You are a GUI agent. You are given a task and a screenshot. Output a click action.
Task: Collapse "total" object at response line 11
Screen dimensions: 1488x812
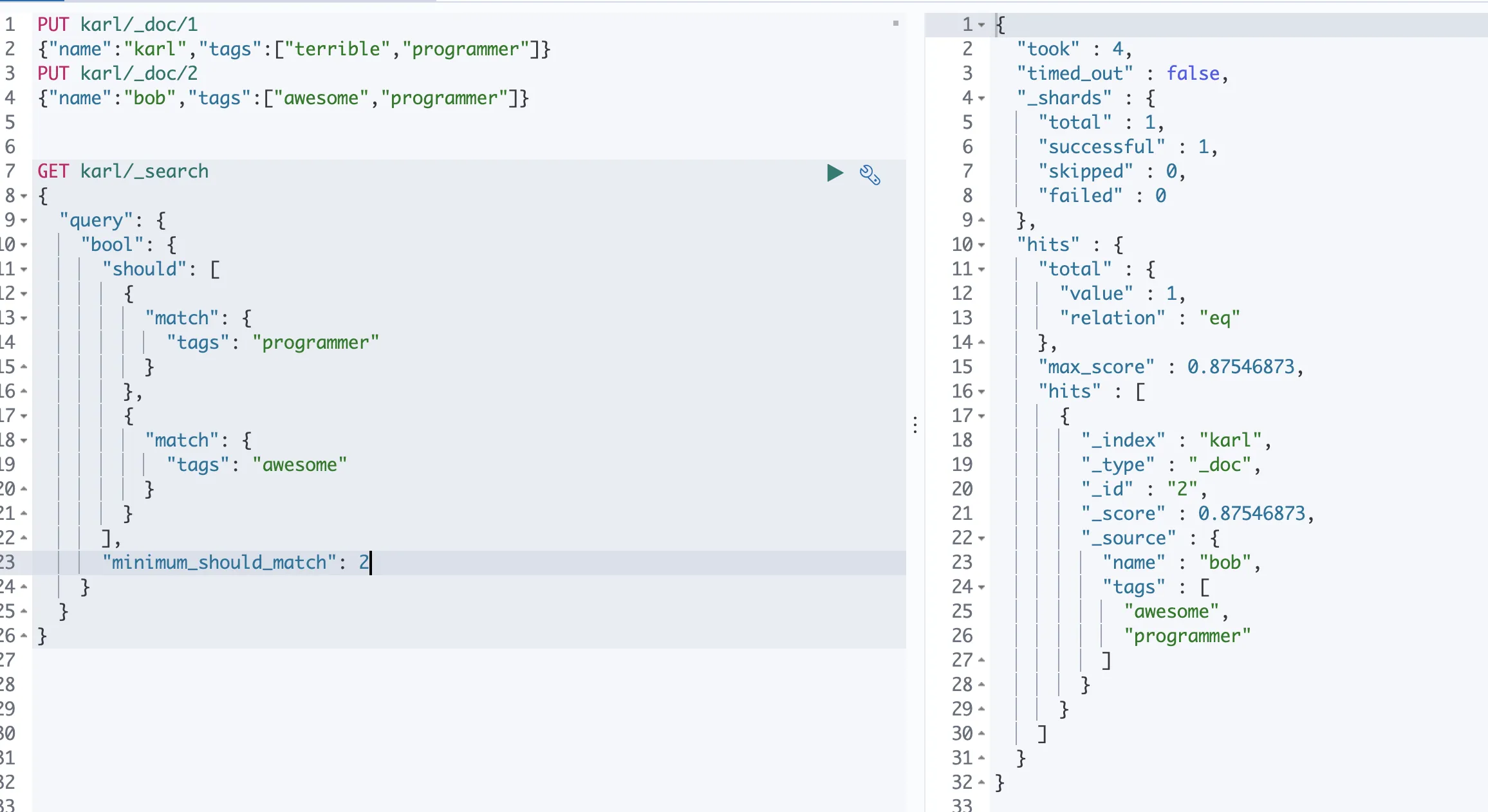(981, 270)
